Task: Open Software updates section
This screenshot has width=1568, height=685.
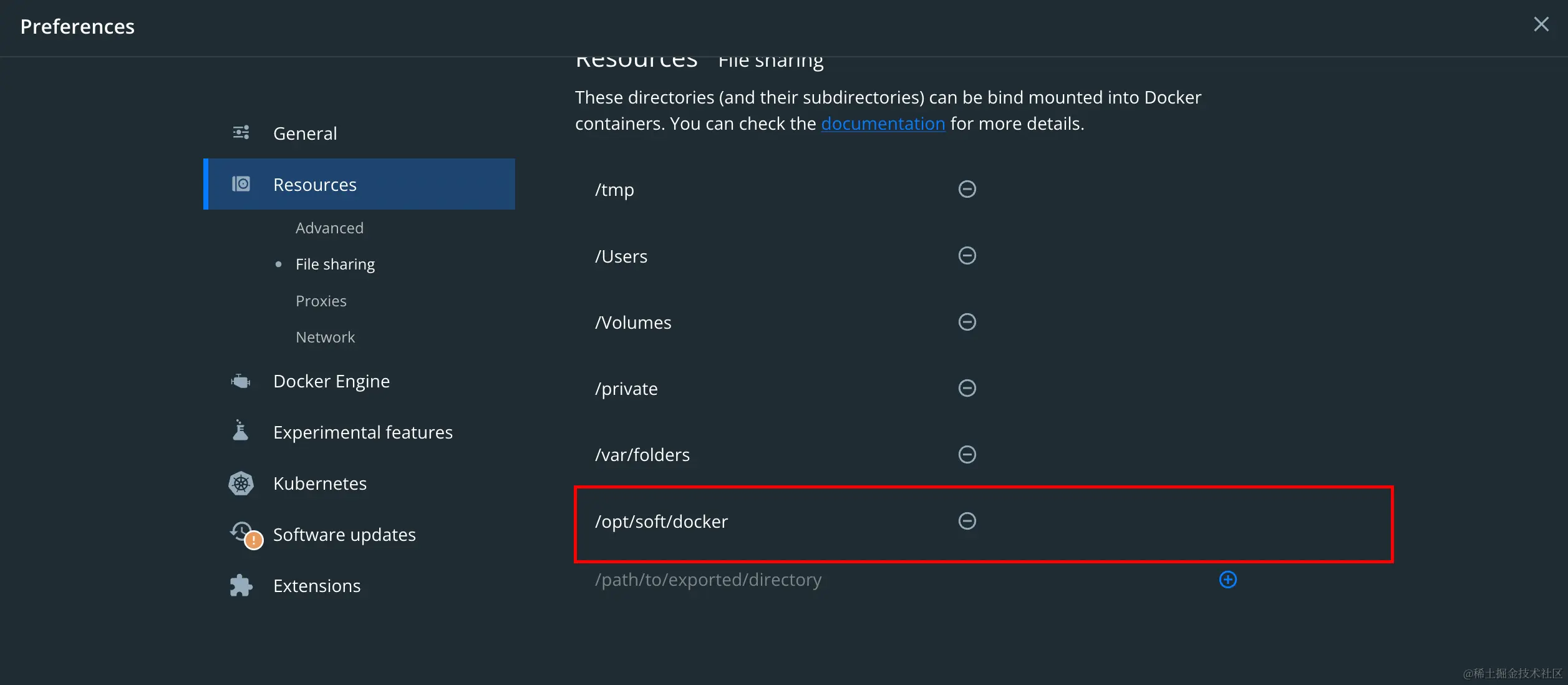Action: click(x=344, y=535)
